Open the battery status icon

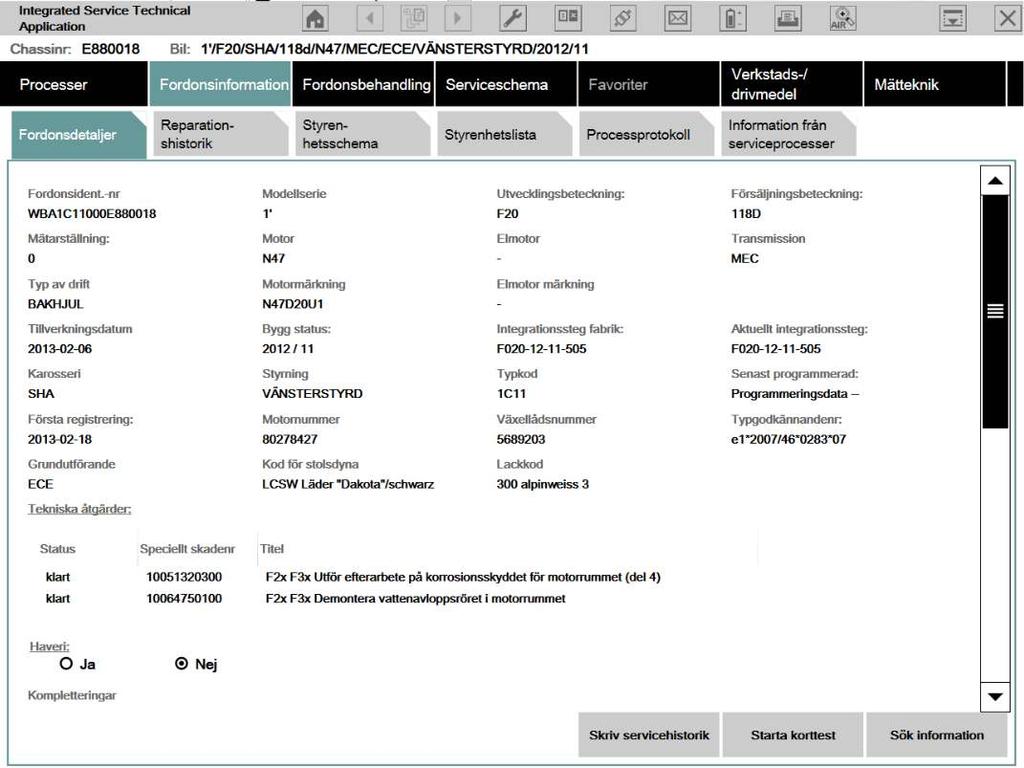click(x=732, y=18)
